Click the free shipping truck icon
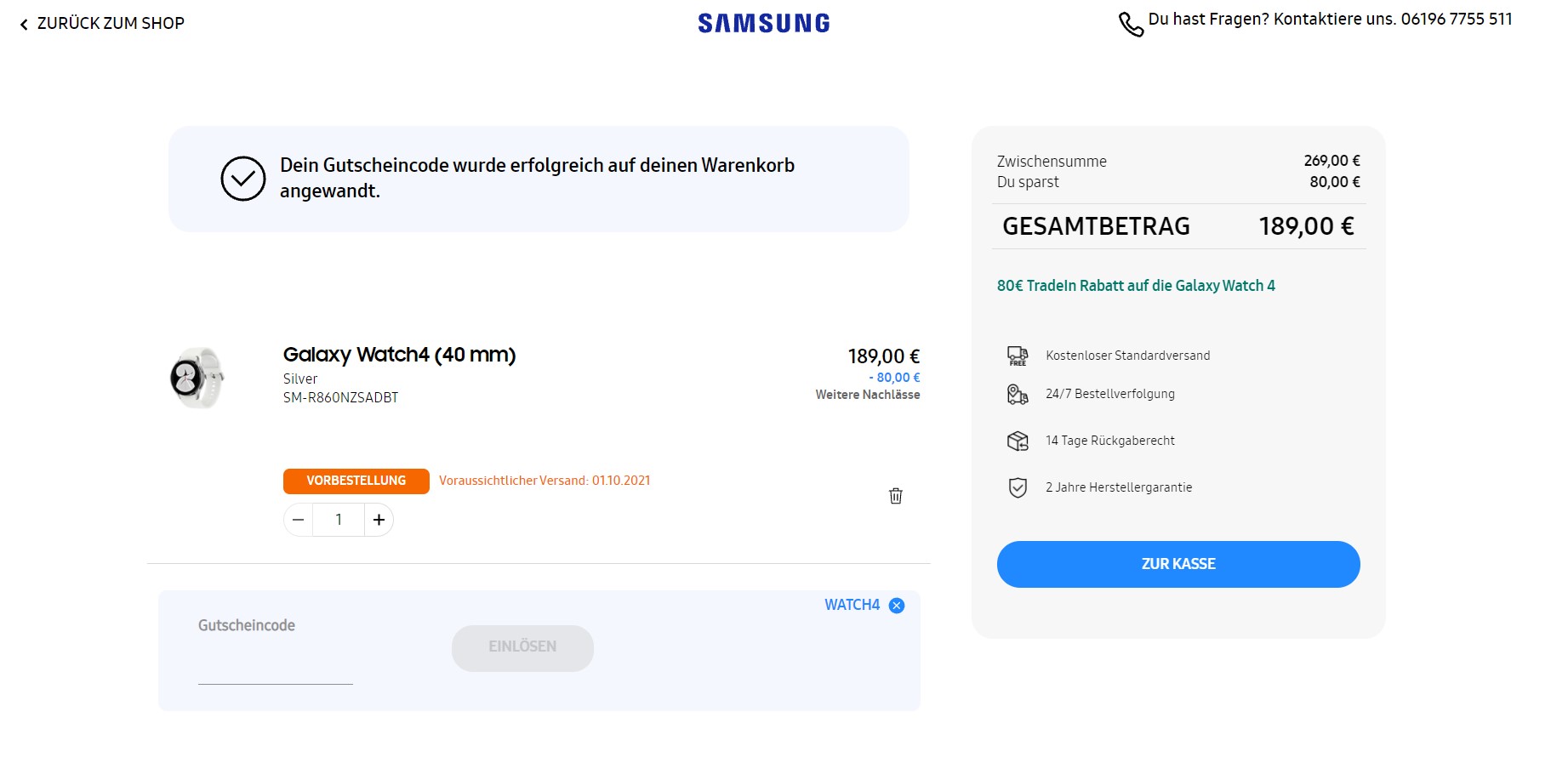Image resolution: width=1568 pixels, height=763 pixels. click(1018, 356)
